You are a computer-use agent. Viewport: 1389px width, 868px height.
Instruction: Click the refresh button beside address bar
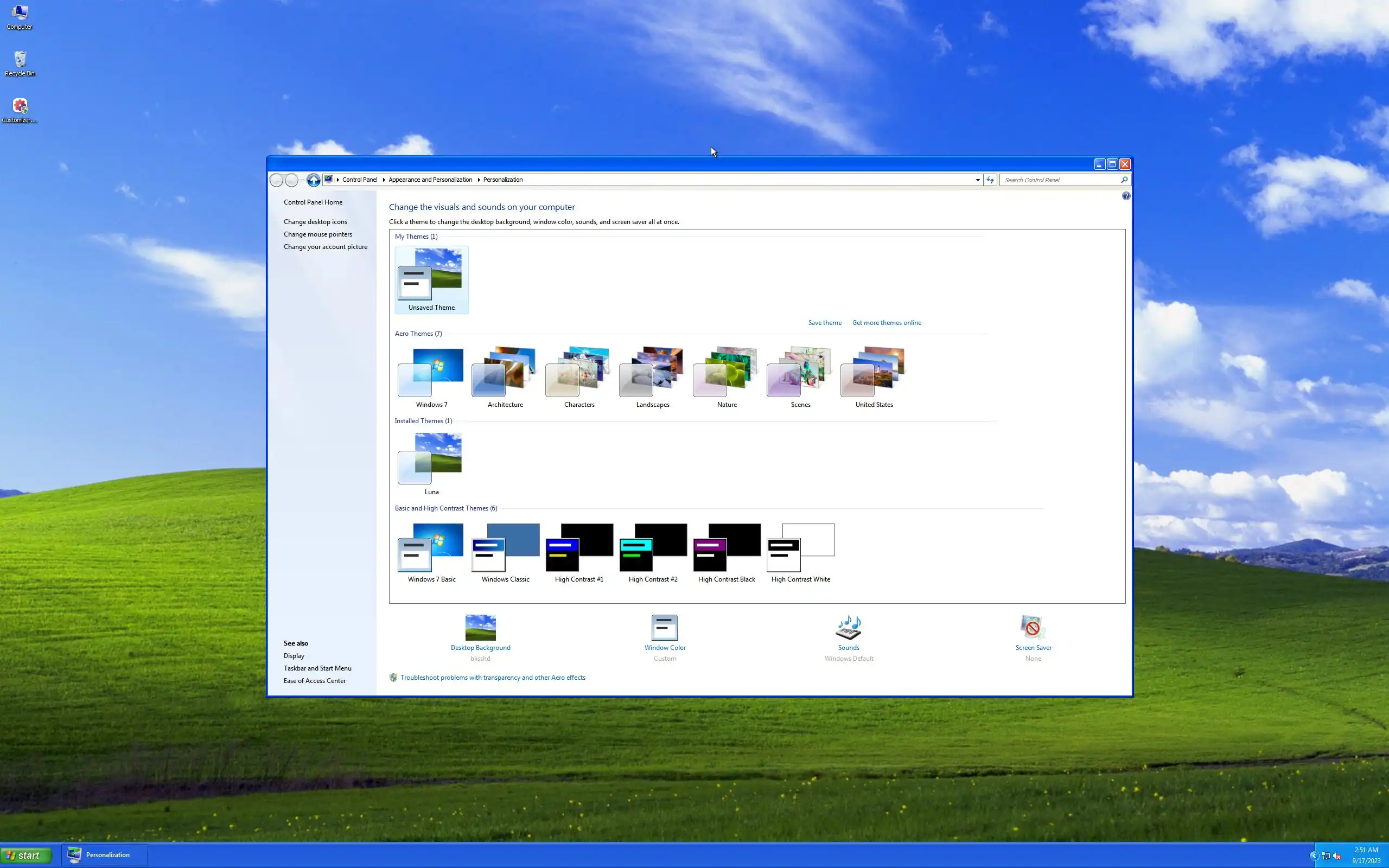(x=990, y=180)
